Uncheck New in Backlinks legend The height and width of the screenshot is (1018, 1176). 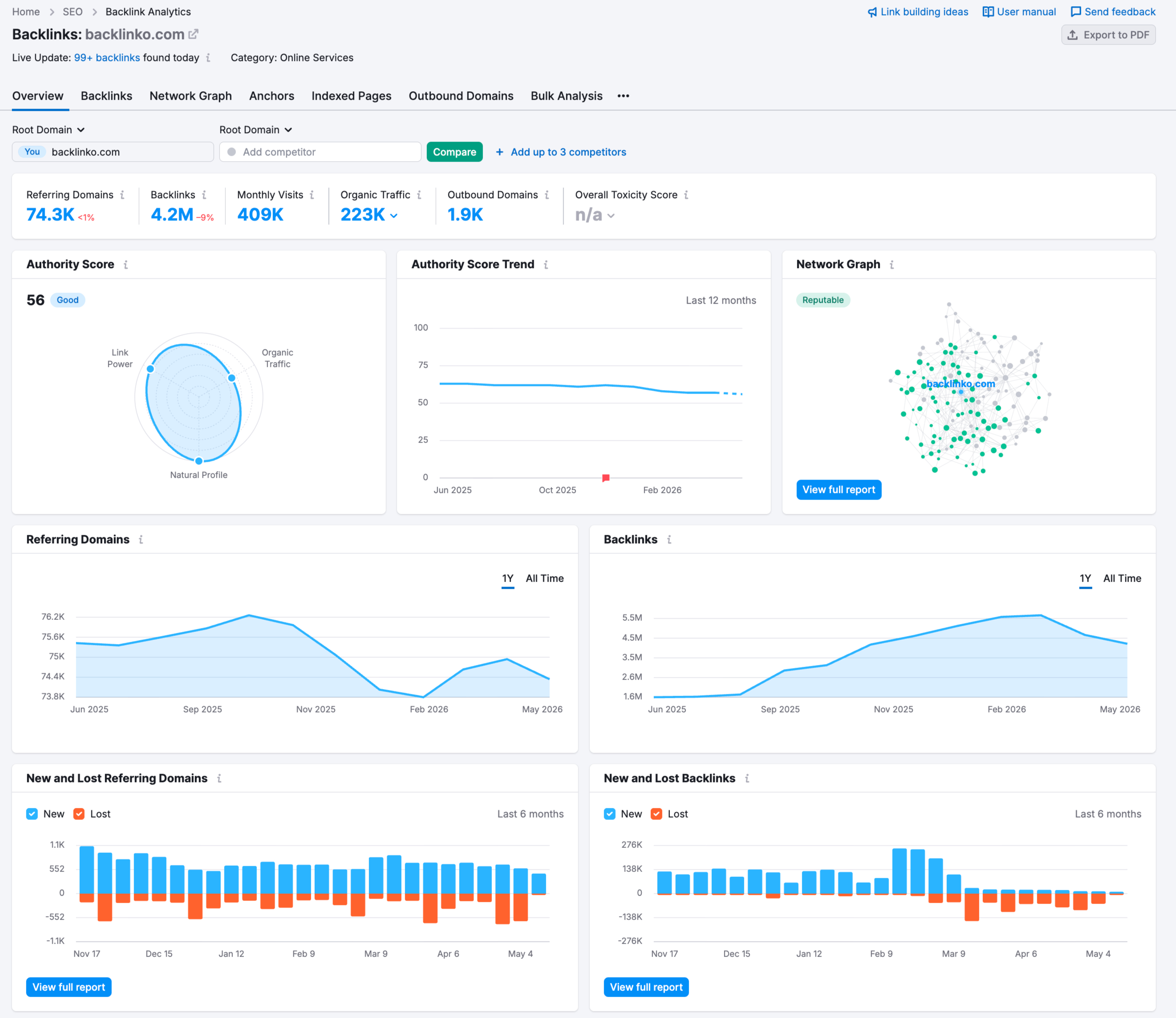point(609,814)
